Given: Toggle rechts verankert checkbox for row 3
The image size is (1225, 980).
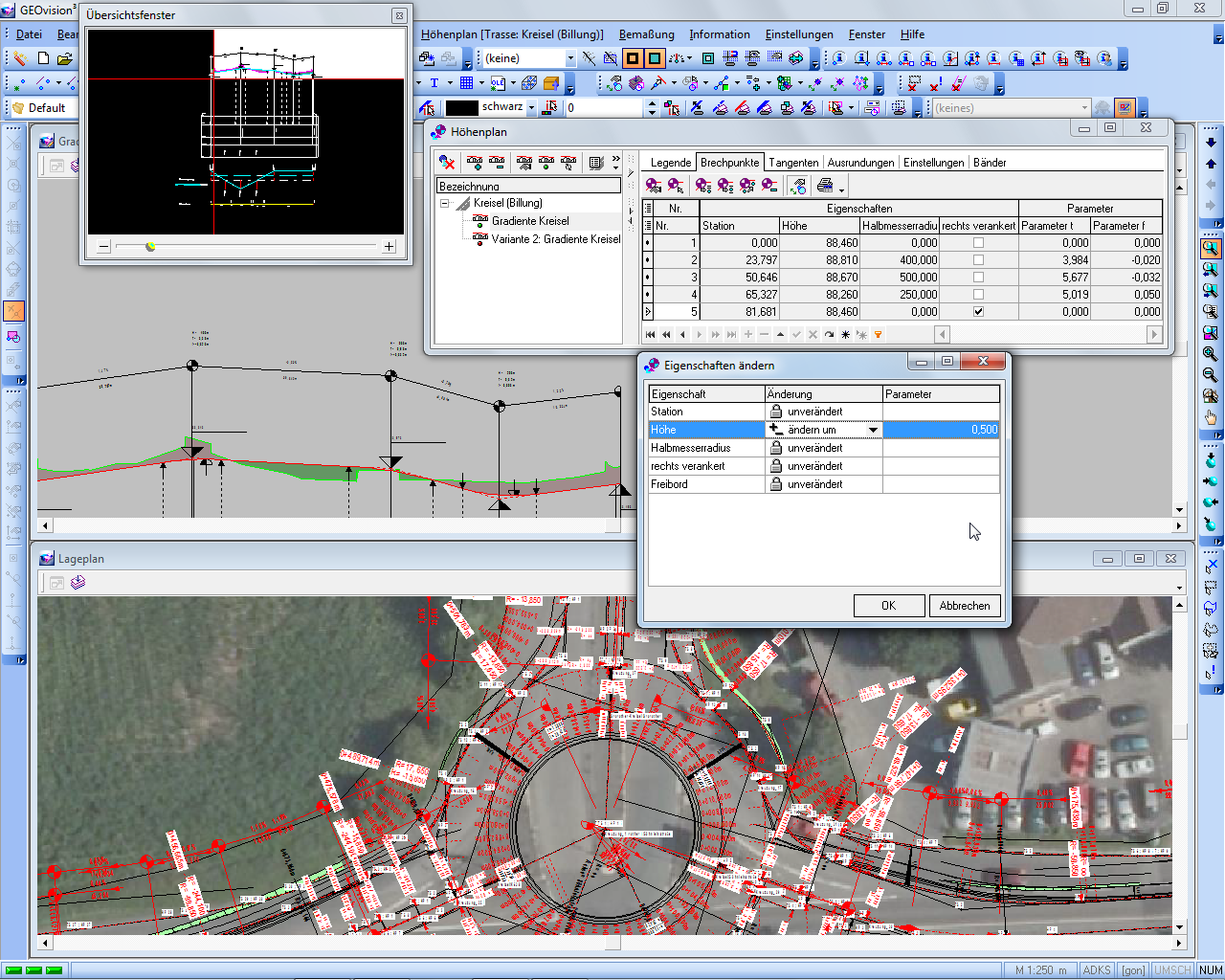Looking at the screenshot, I should tap(978, 278).
